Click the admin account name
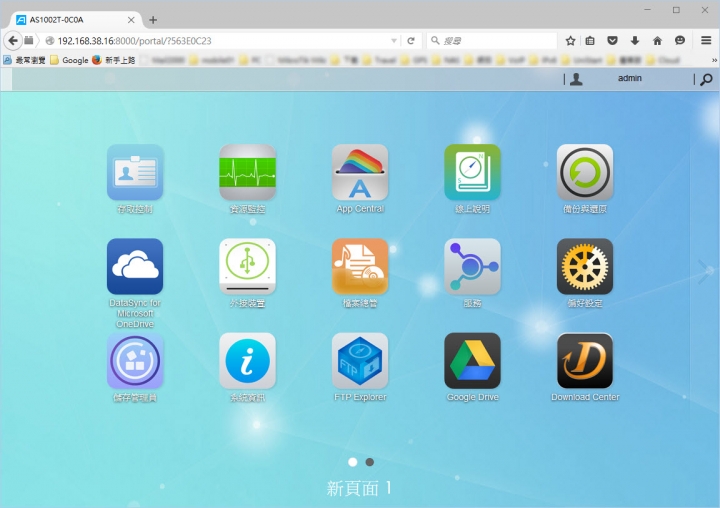 click(630, 78)
